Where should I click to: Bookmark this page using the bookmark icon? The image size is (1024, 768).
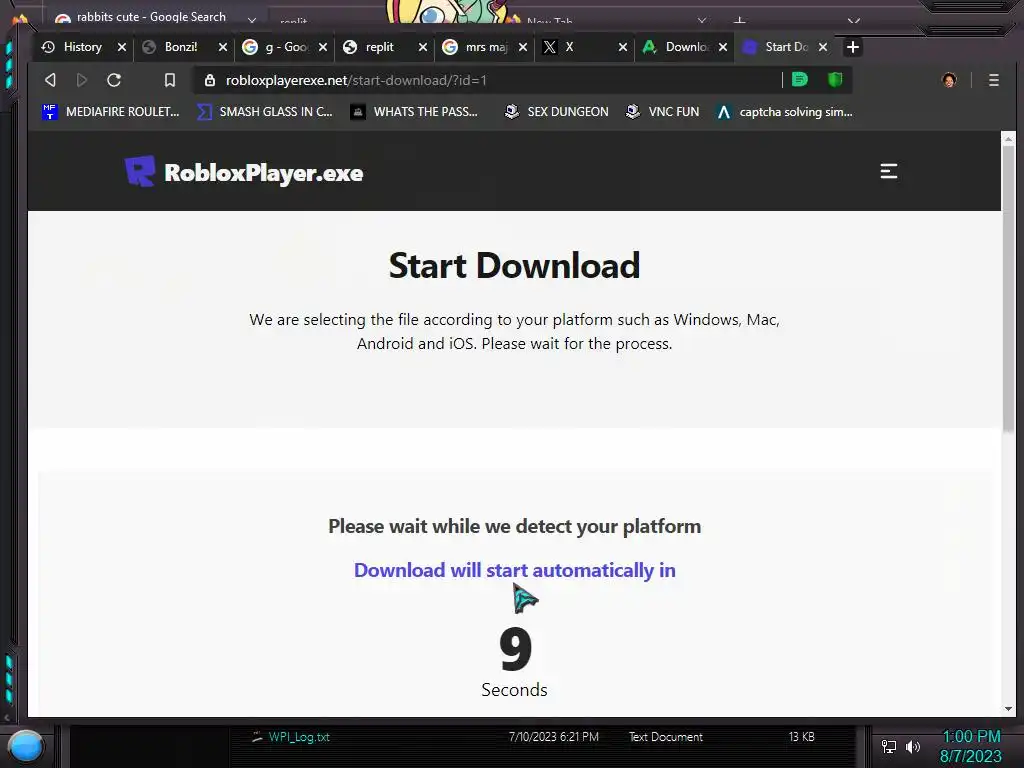tap(170, 80)
